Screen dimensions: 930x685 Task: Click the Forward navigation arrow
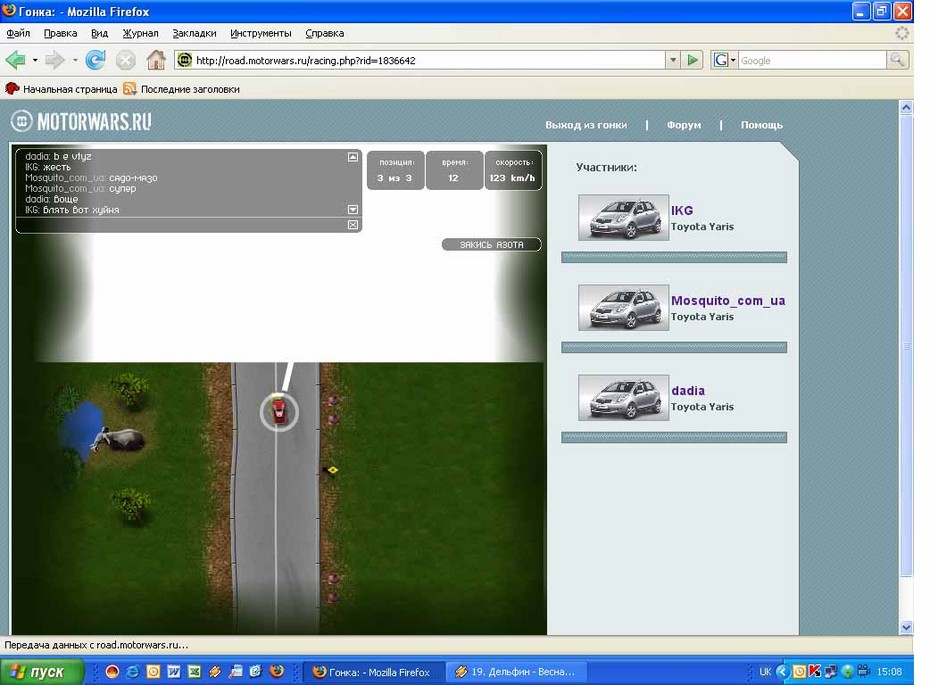[55, 60]
